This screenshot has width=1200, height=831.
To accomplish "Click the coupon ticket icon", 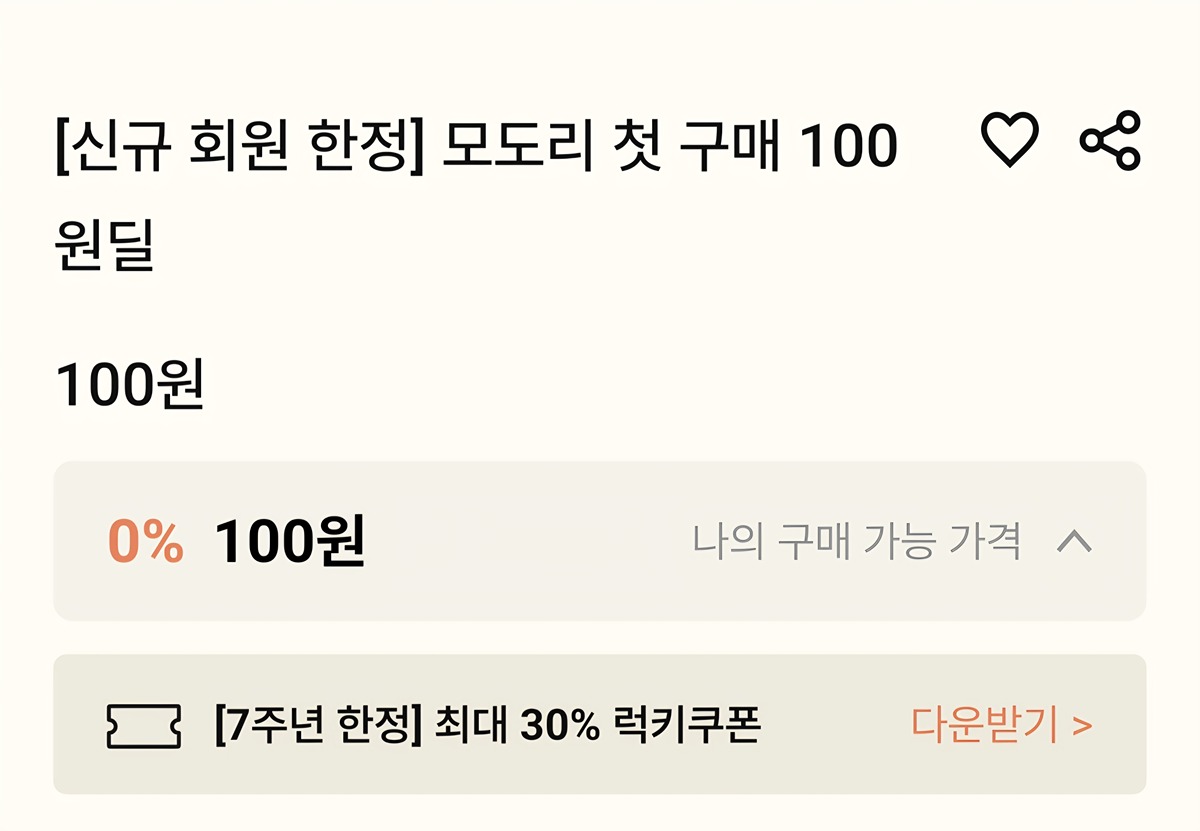I will (x=143, y=725).
